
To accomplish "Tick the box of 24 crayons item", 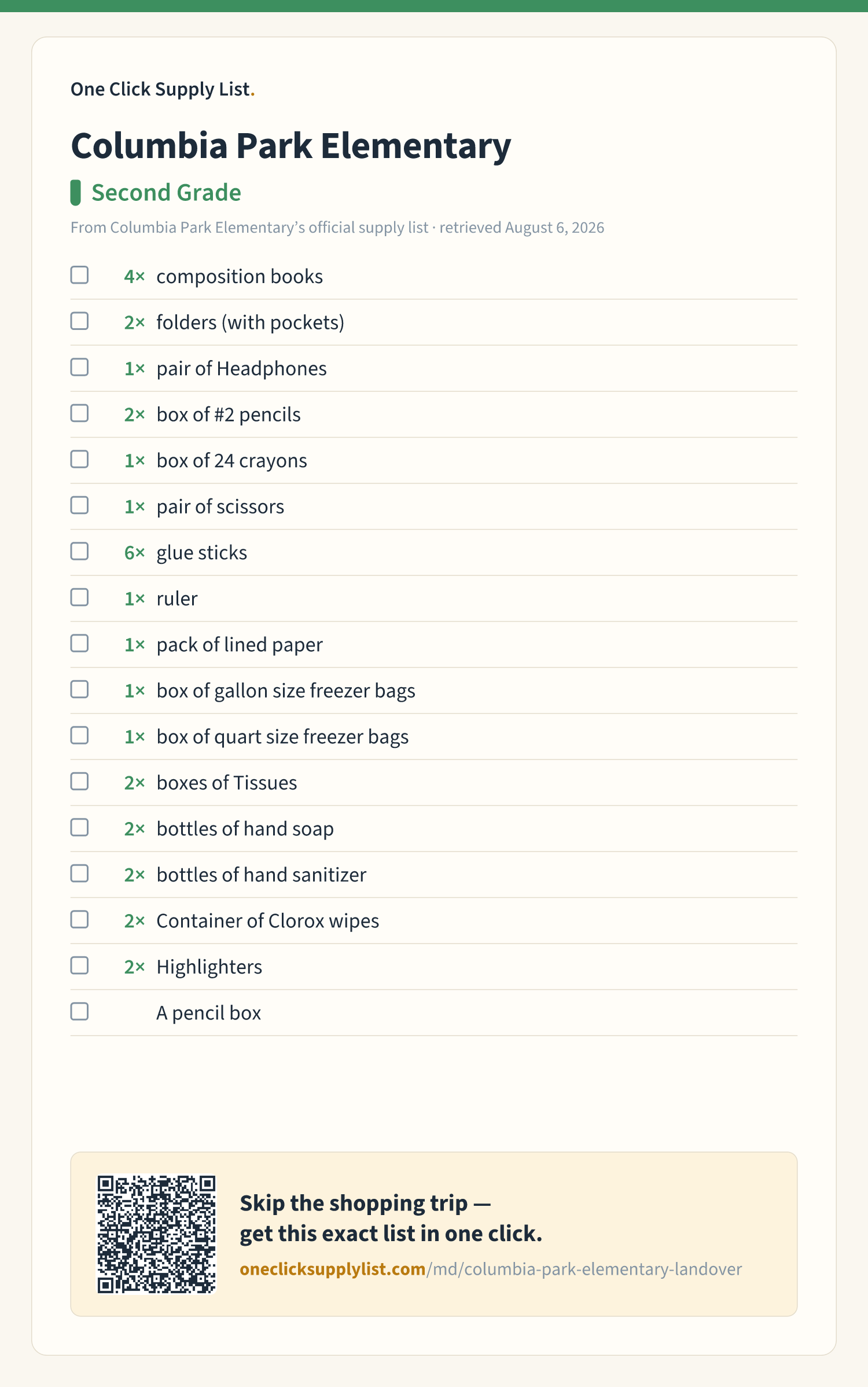I will point(79,459).
